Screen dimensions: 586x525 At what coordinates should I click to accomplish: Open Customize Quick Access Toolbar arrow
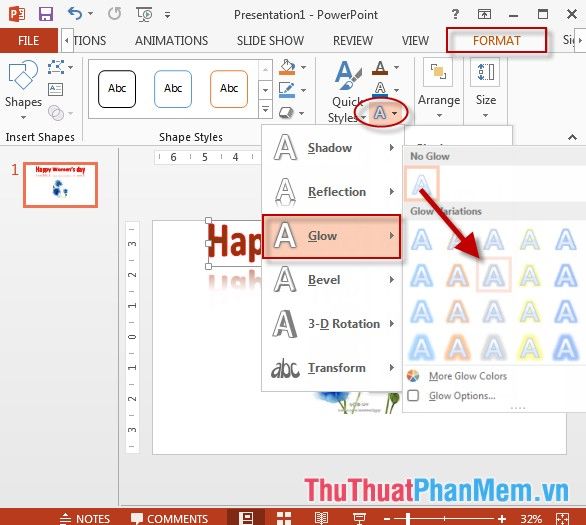tap(167, 15)
